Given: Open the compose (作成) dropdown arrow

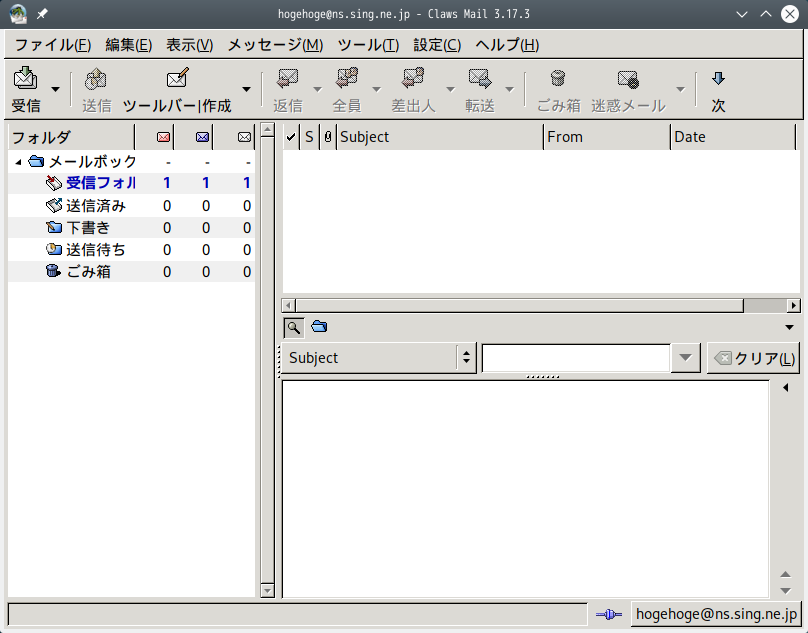Looking at the screenshot, I should click(x=247, y=89).
